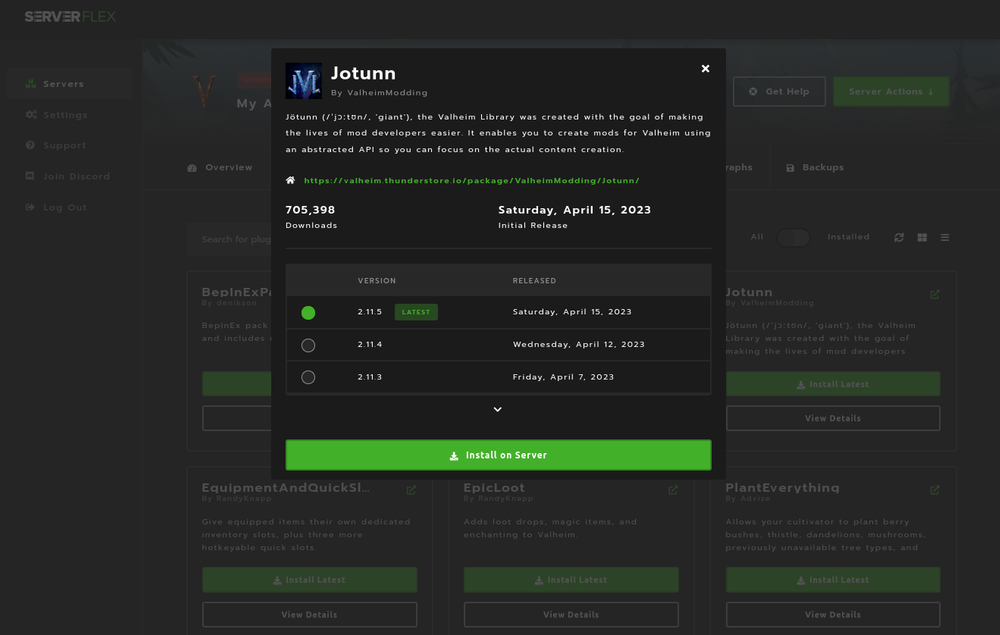Image resolution: width=1000 pixels, height=635 pixels.
Task: Switch to list view of plugins
Action: (x=944, y=237)
